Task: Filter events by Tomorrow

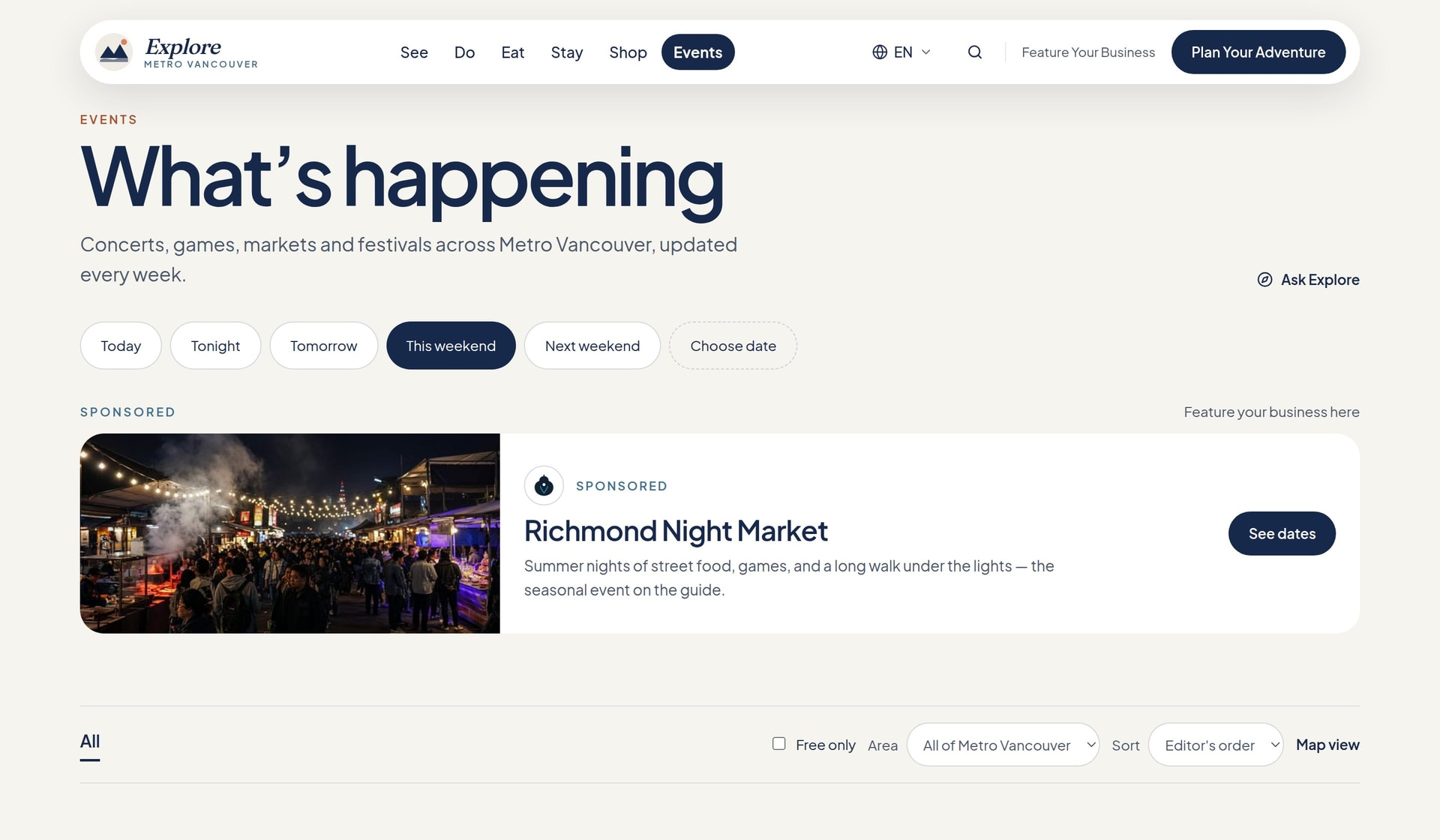Action: (324, 346)
